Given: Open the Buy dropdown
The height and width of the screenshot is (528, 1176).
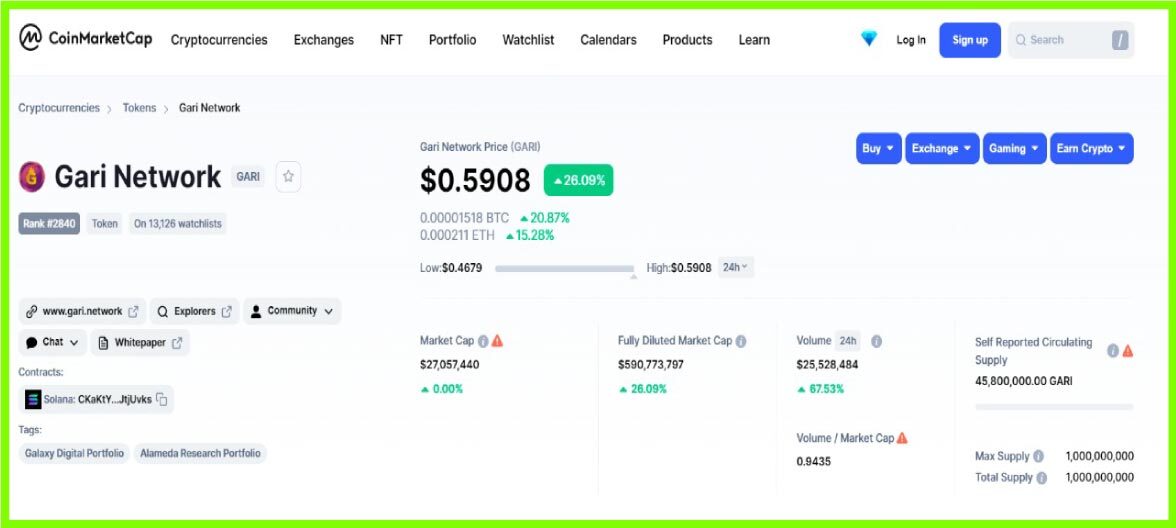Looking at the screenshot, I should click(x=879, y=148).
